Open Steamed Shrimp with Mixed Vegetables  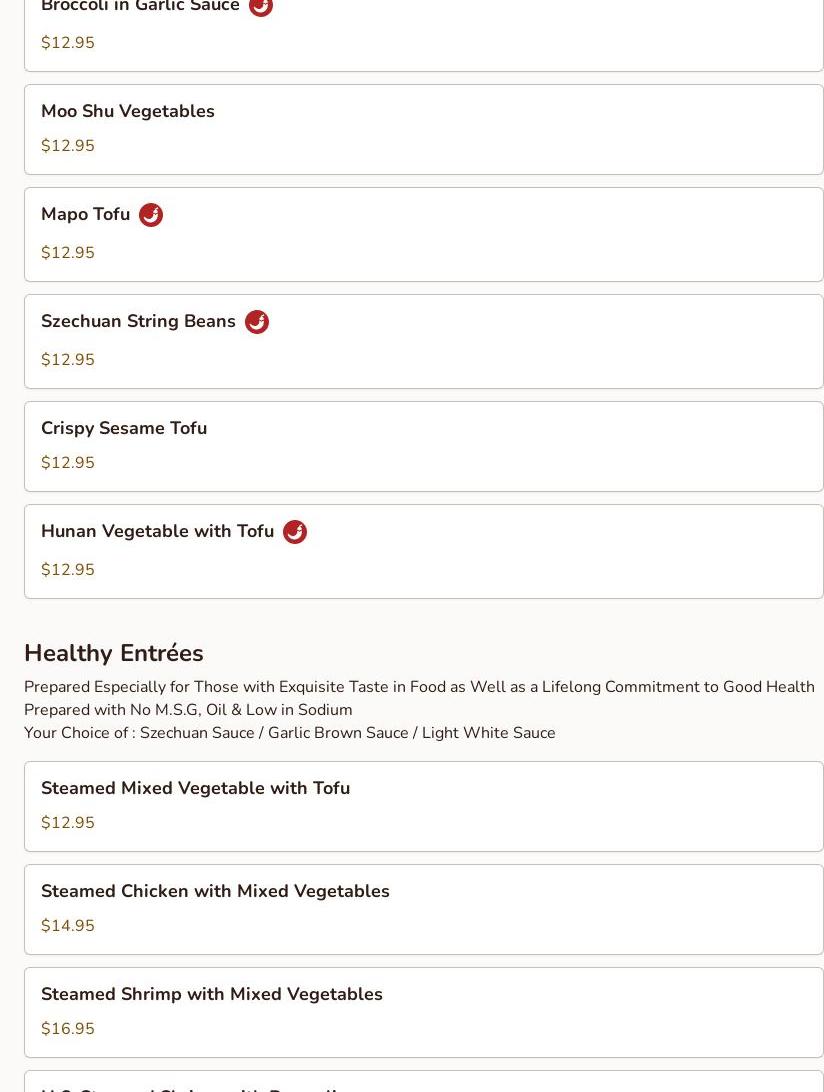423,1013
